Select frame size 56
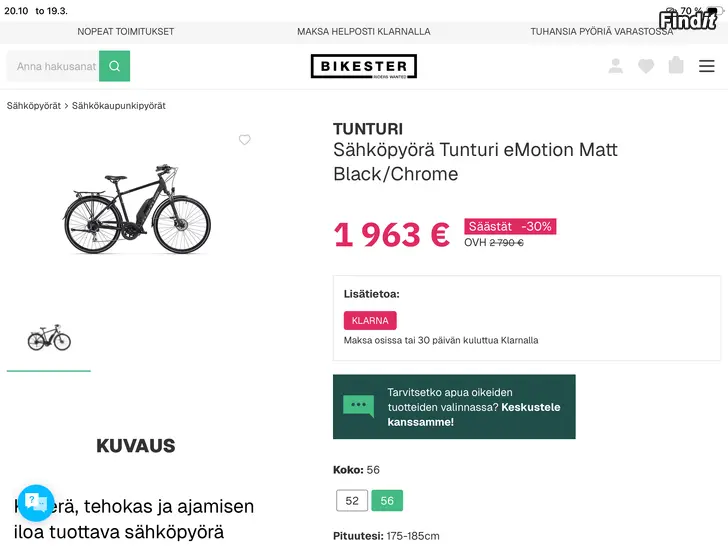The image size is (728, 546). pyautogui.click(x=387, y=501)
